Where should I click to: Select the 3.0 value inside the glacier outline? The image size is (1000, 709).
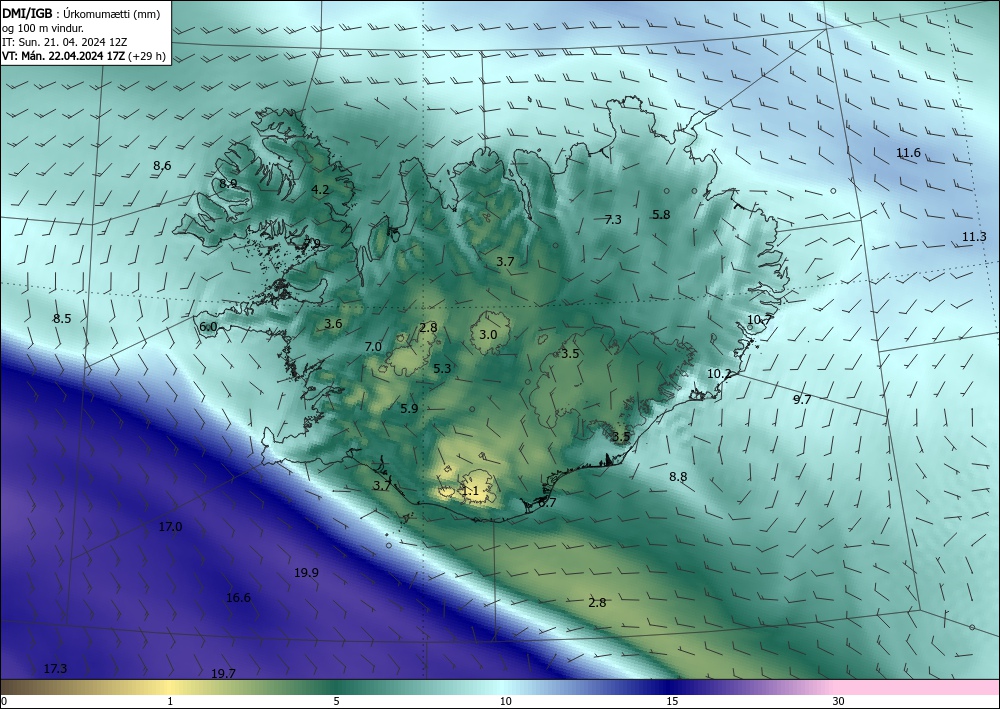click(x=488, y=334)
